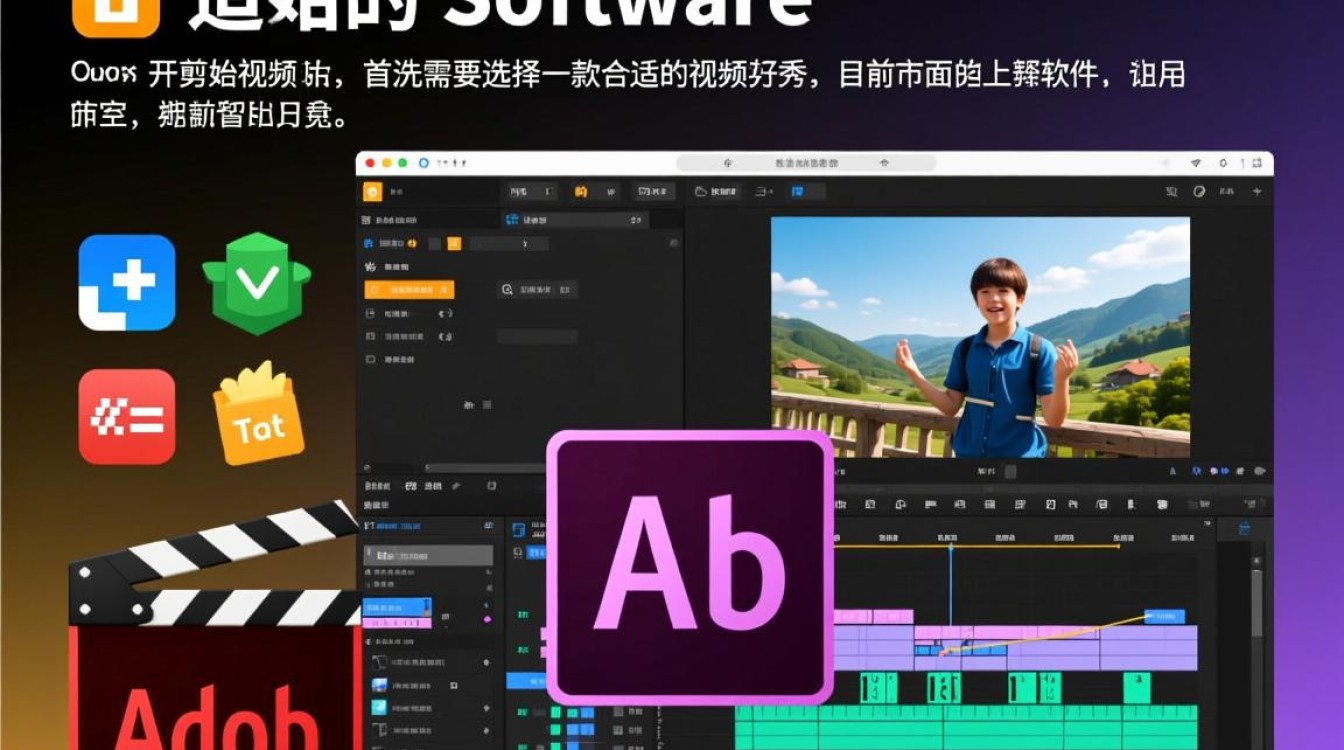The width and height of the screenshot is (1344, 750).
Task: Click the blue plus app icon
Action: click(127, 283)
